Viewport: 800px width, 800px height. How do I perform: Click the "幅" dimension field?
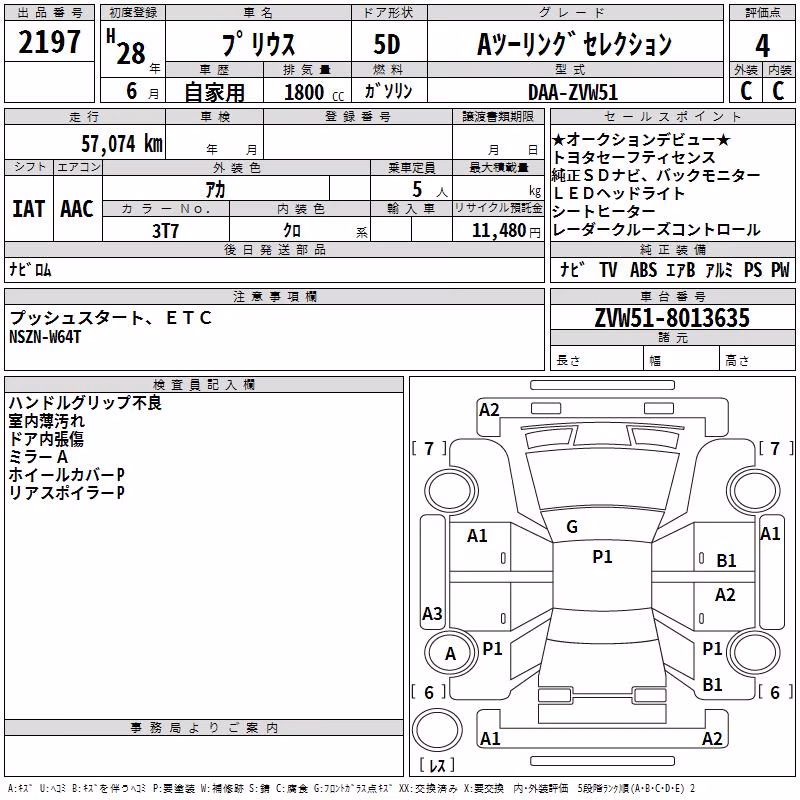coord(681,360)
